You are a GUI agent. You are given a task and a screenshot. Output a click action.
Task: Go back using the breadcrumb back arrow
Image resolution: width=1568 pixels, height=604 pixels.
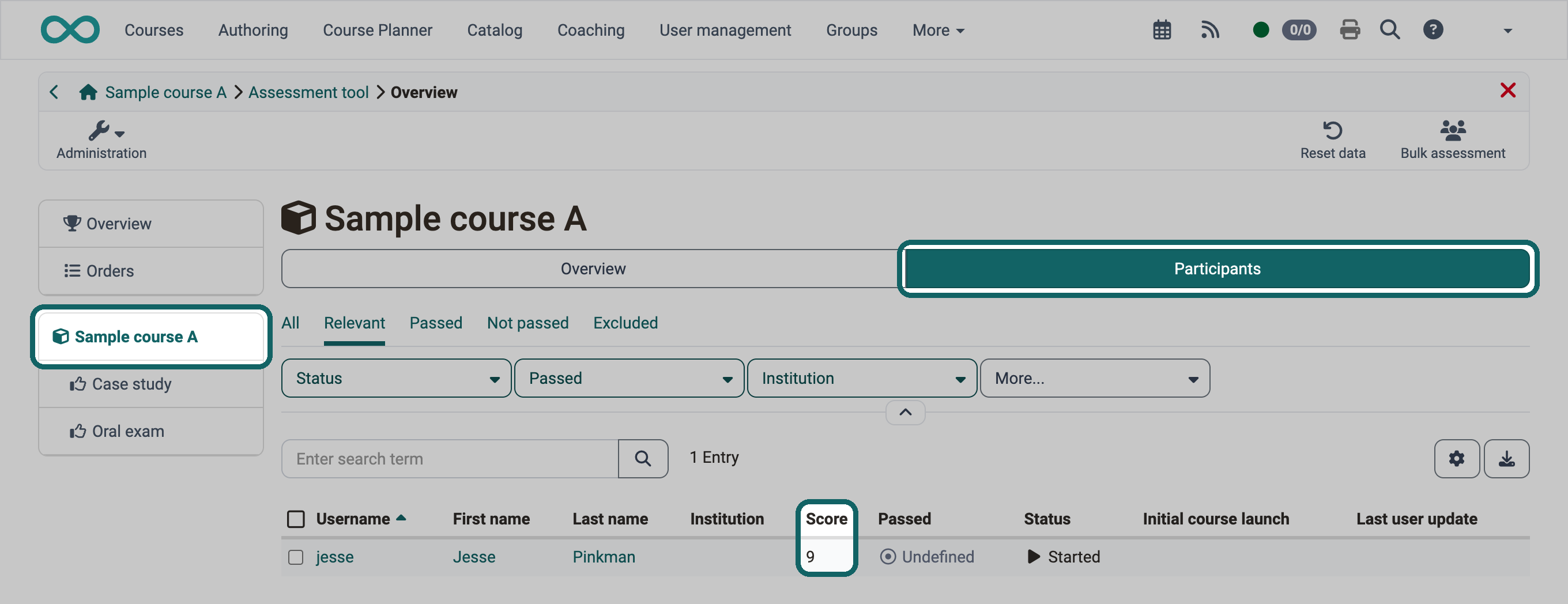click(x=54, y=92)
